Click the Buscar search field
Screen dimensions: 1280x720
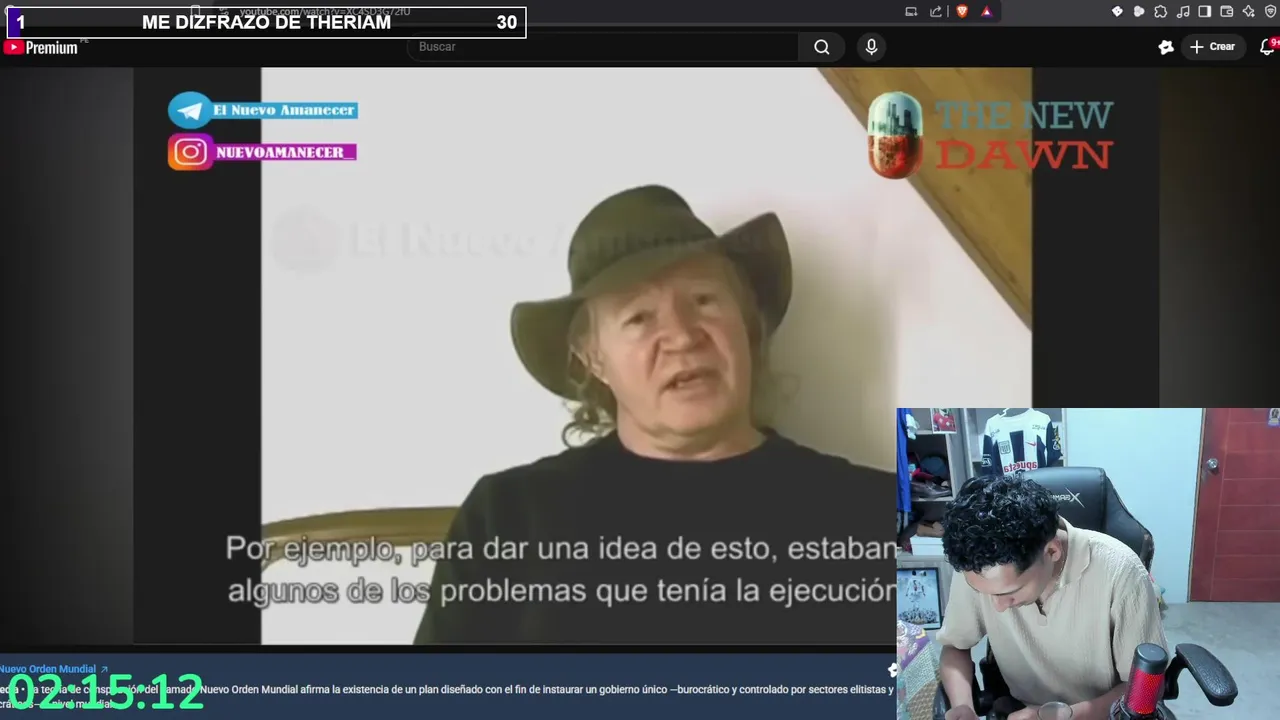pos(603,47)
